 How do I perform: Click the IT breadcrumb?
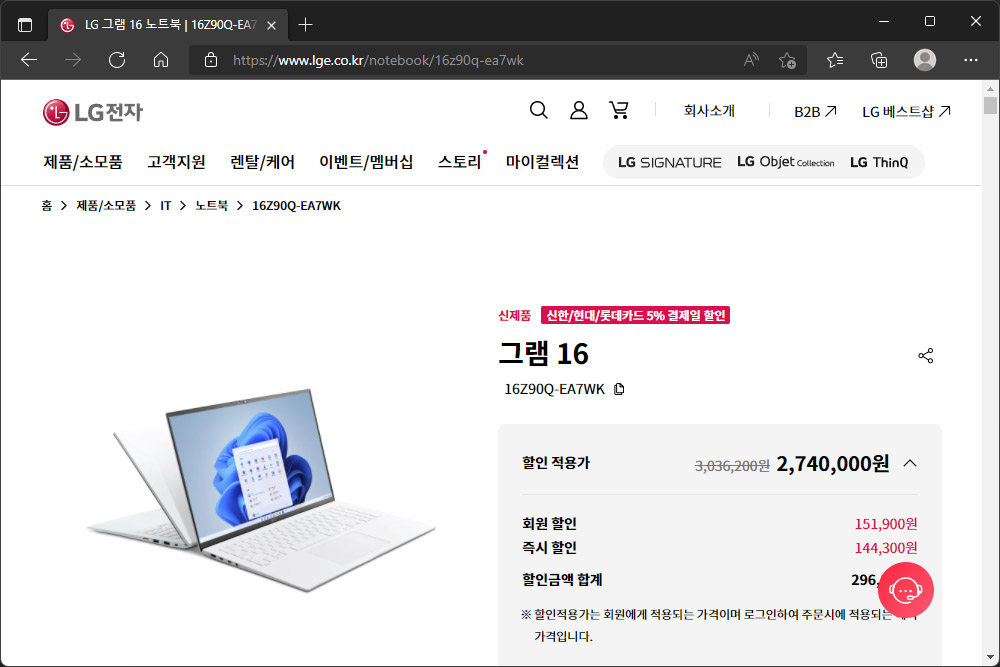pyautogui.click(x=165, y=205)
